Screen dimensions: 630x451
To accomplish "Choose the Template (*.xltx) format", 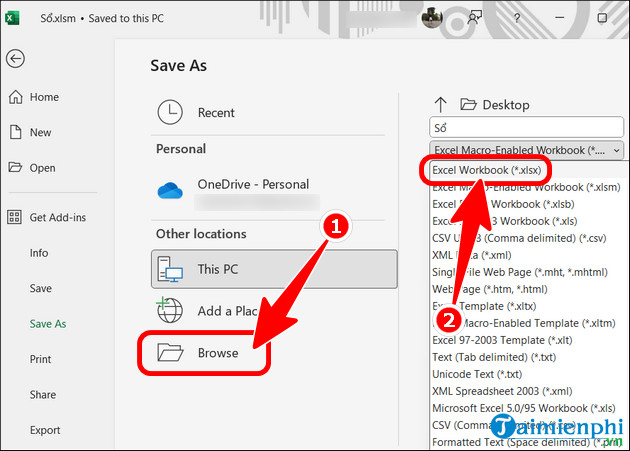I will pyautogui.click(x=484, y=306).
